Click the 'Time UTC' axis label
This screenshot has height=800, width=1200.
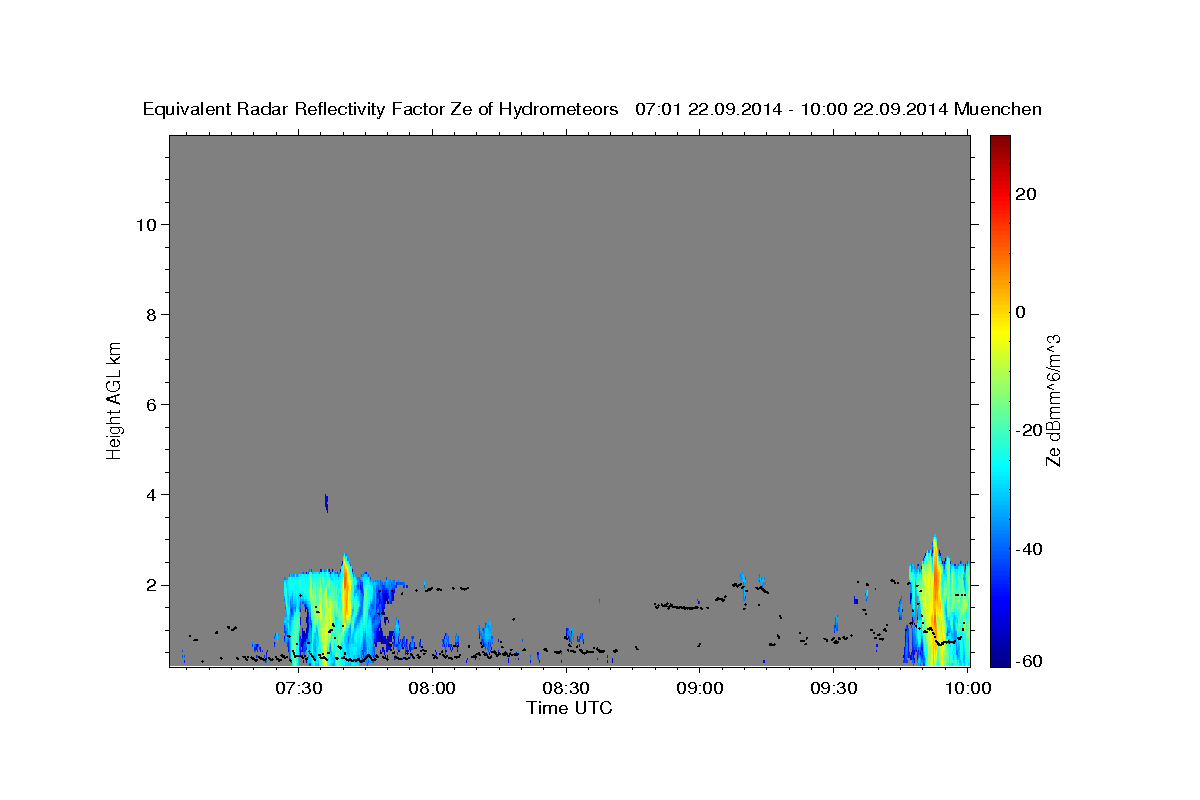[569, 708]
